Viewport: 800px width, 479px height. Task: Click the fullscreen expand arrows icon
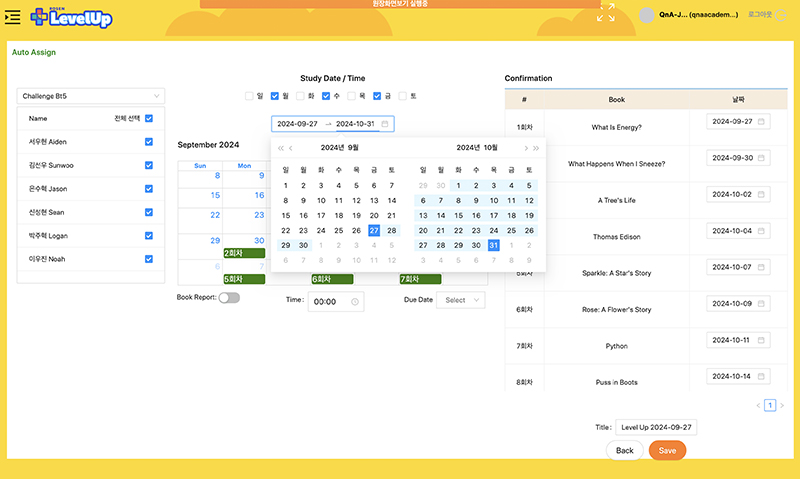606,14
